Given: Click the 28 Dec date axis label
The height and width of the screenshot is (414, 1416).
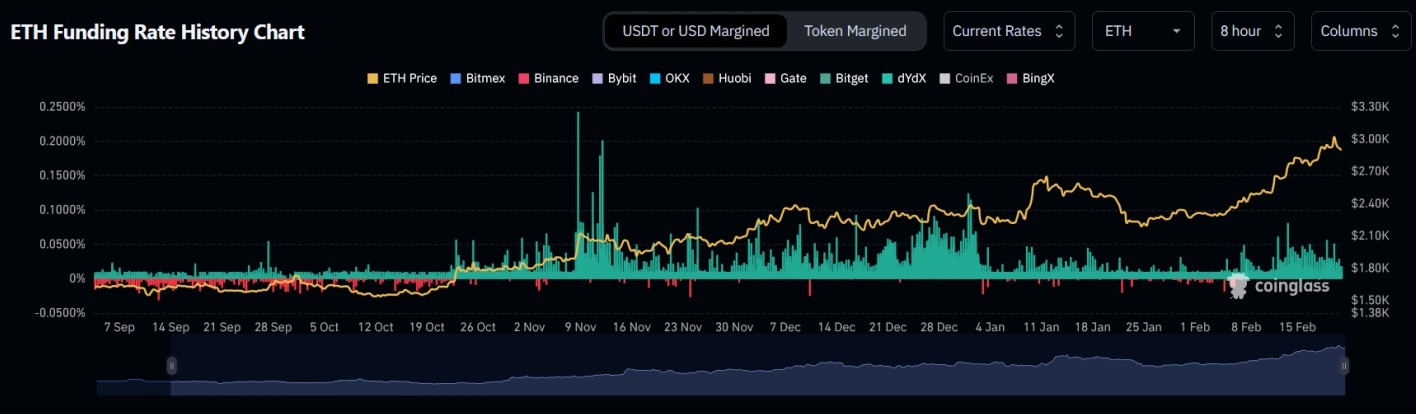Looking at the screenshot, I should click(940, 327).
